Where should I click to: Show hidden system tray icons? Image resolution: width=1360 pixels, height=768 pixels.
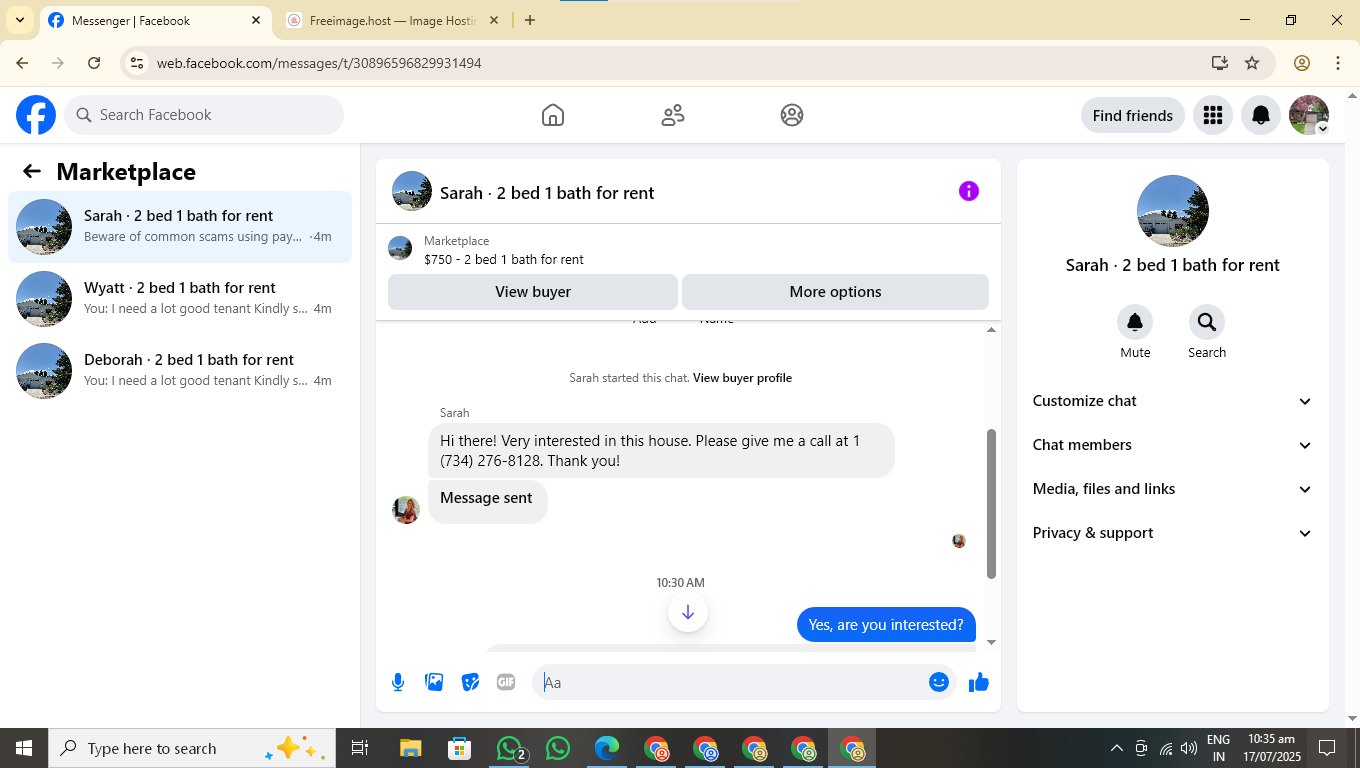(x=1117, y=748)
